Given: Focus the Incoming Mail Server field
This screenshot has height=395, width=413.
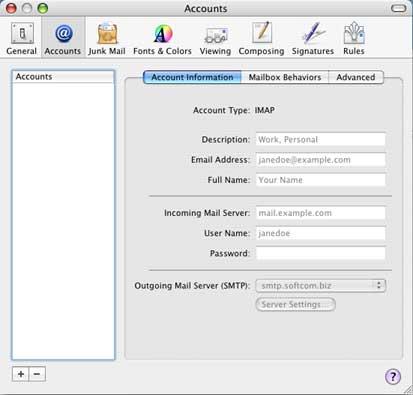Looking at the screenshot, I should 321,213.
